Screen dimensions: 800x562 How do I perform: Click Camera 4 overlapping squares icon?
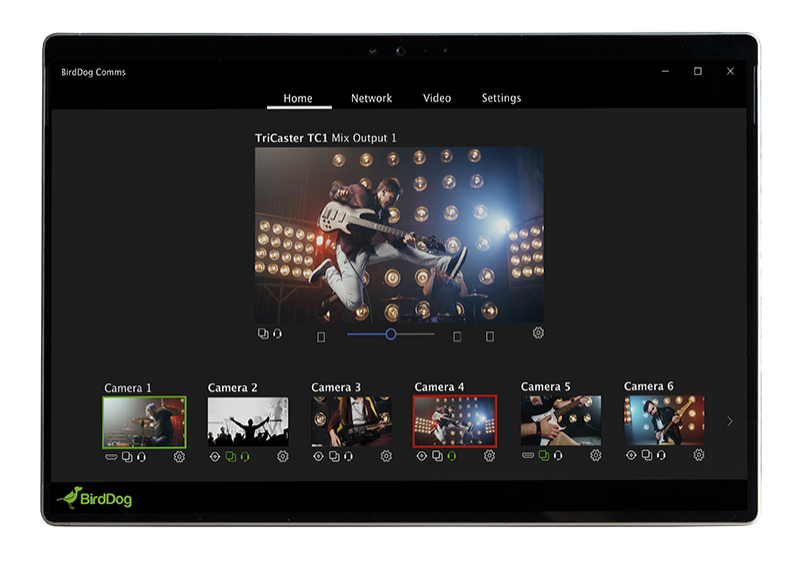[437, 455]
